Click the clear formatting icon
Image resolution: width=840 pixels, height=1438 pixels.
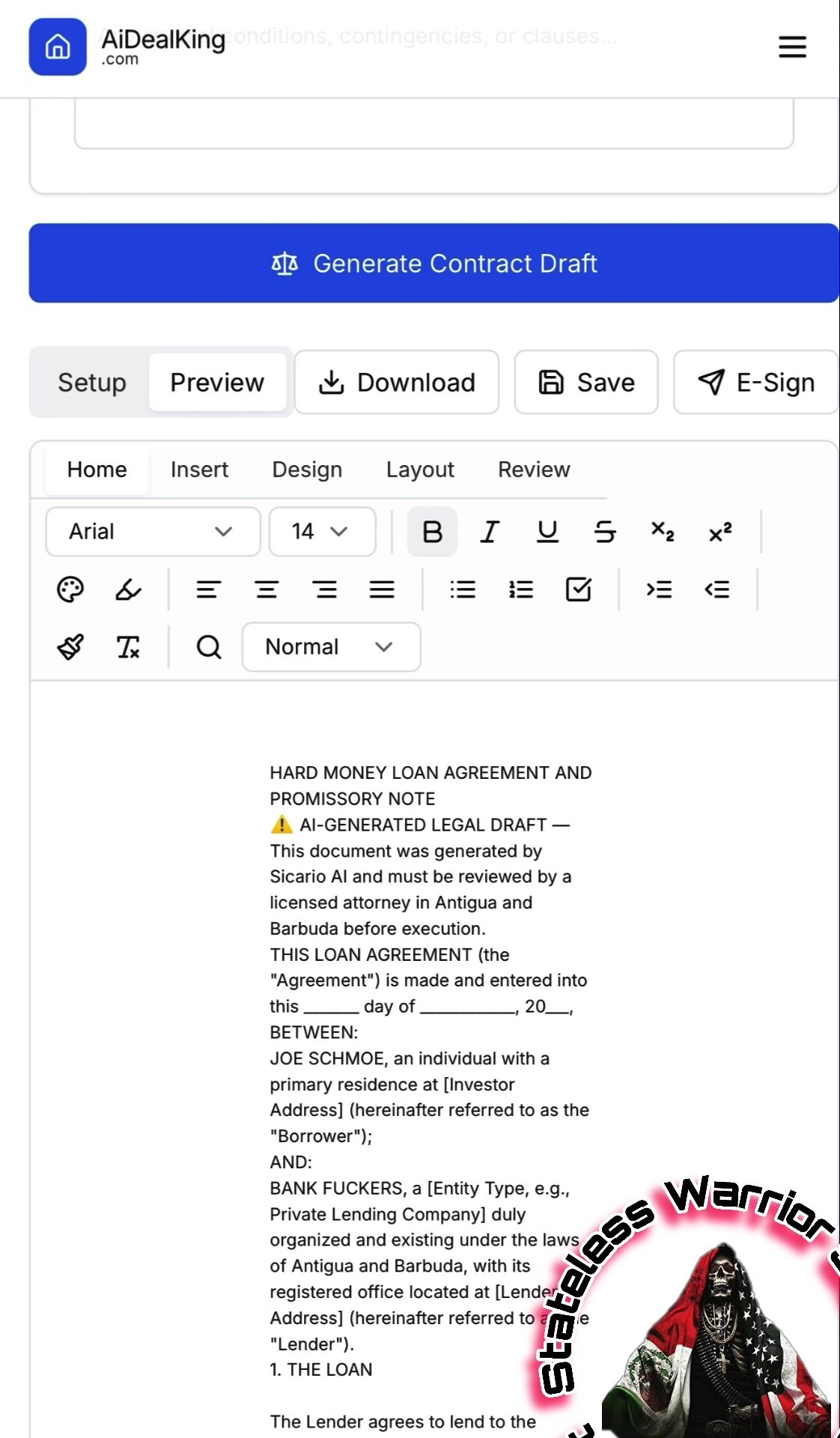128,647
